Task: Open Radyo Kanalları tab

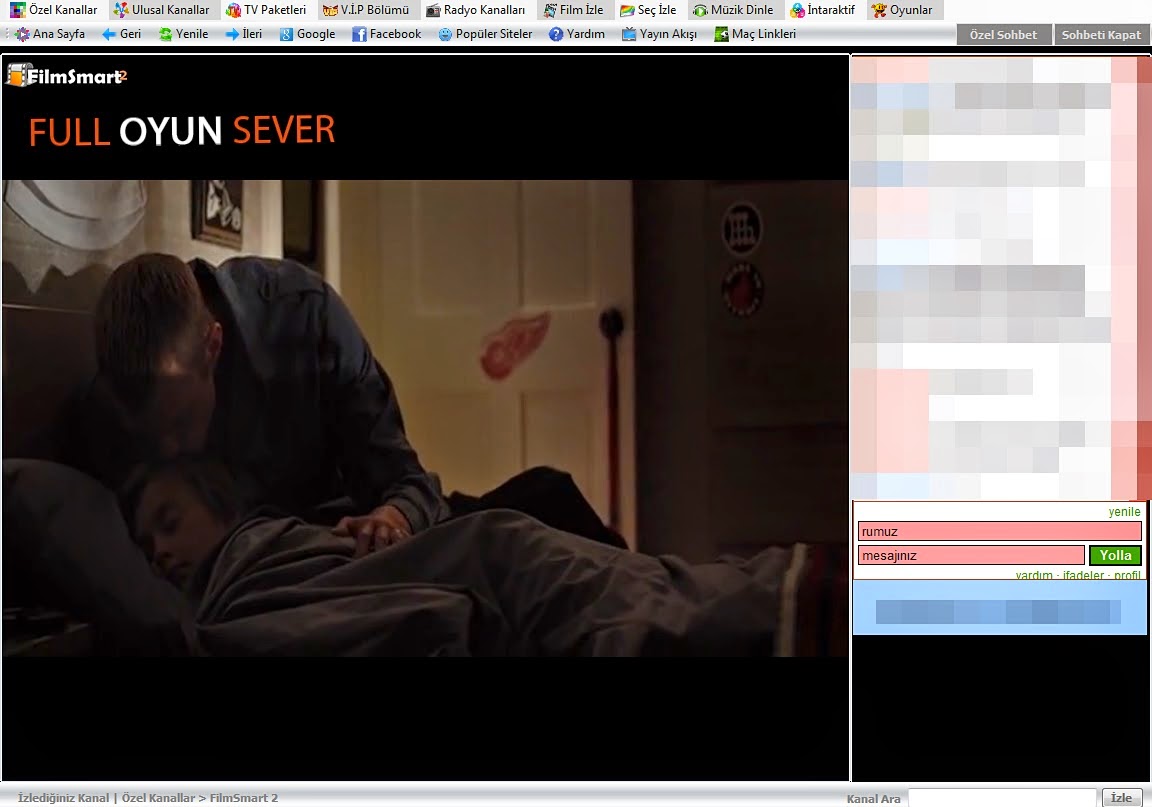Action: 476,10
